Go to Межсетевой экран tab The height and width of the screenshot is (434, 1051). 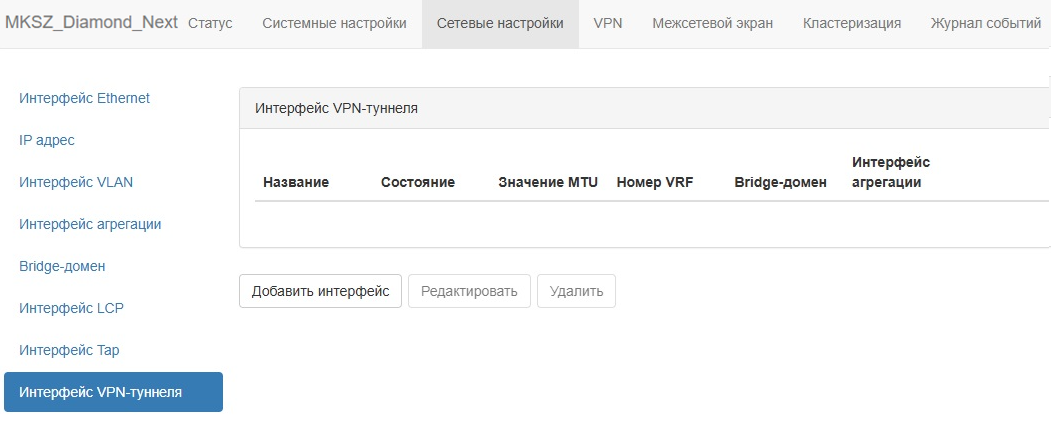pyautogui.click(x=713, y=23)
